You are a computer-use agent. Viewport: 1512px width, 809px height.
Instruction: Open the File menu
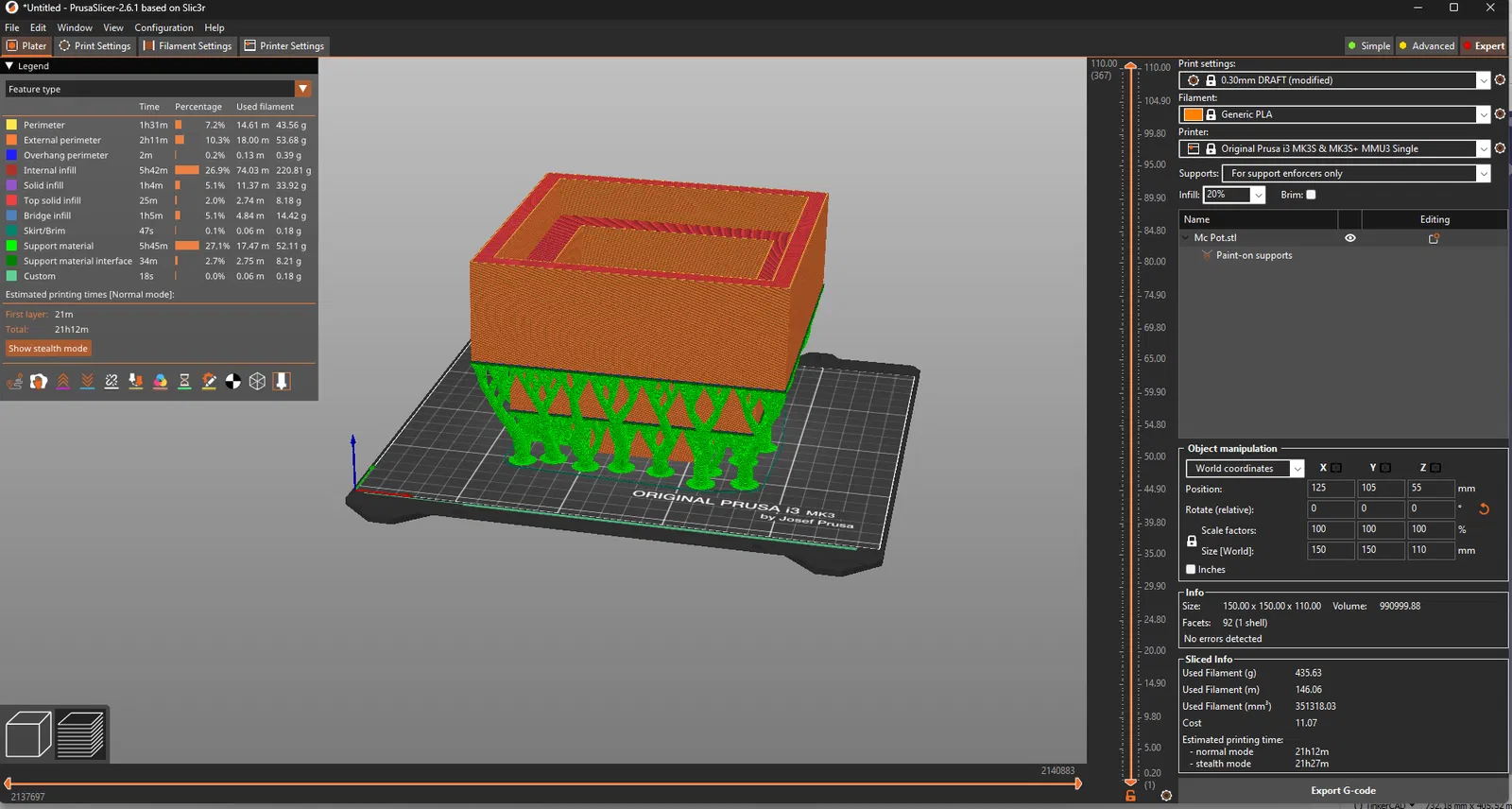pos(12,27)
